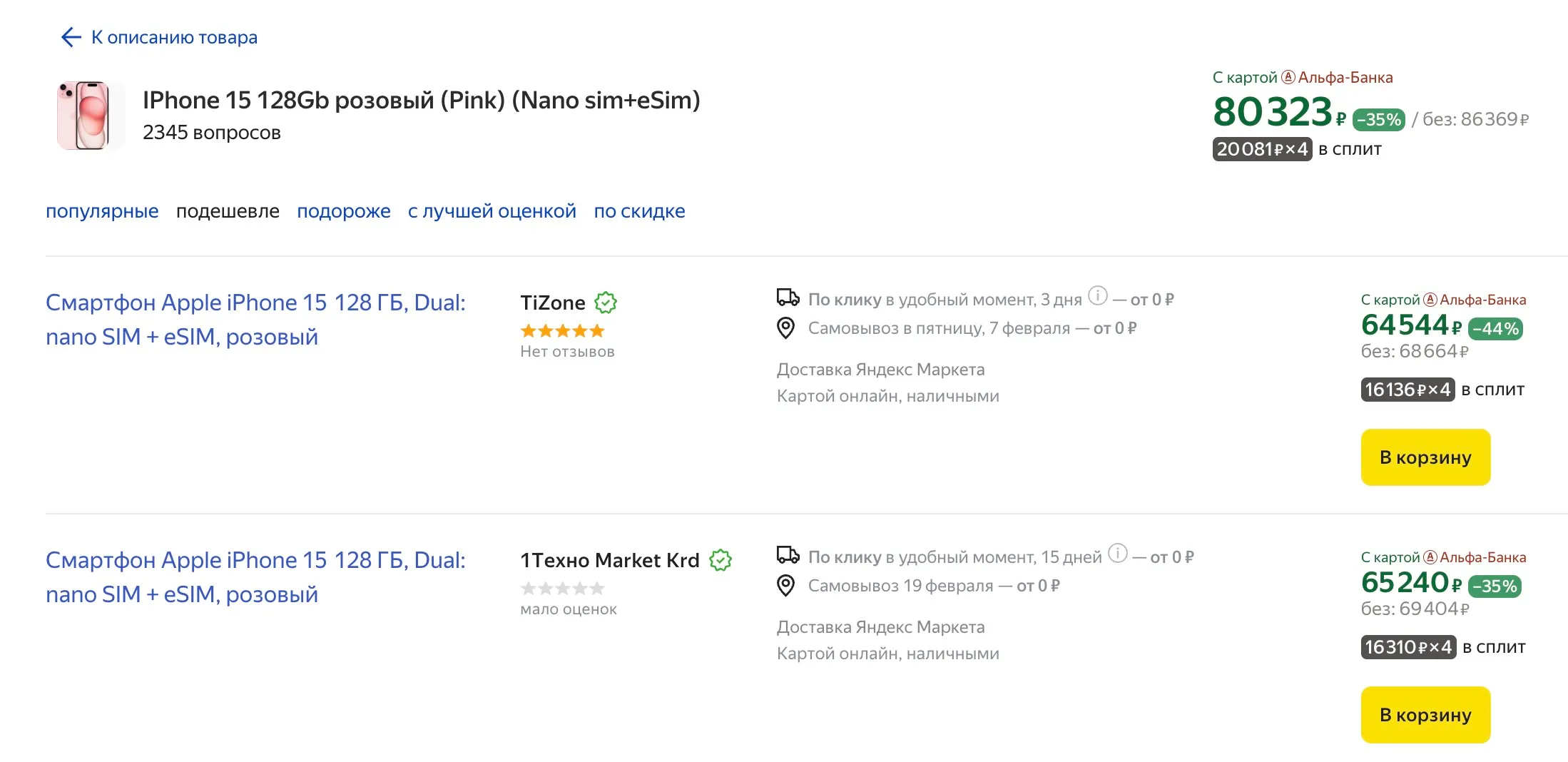Add 1Техно Market Krd offer to cart
Viewport: 1568px width, 762px height.
click(x=1425, y=715)
